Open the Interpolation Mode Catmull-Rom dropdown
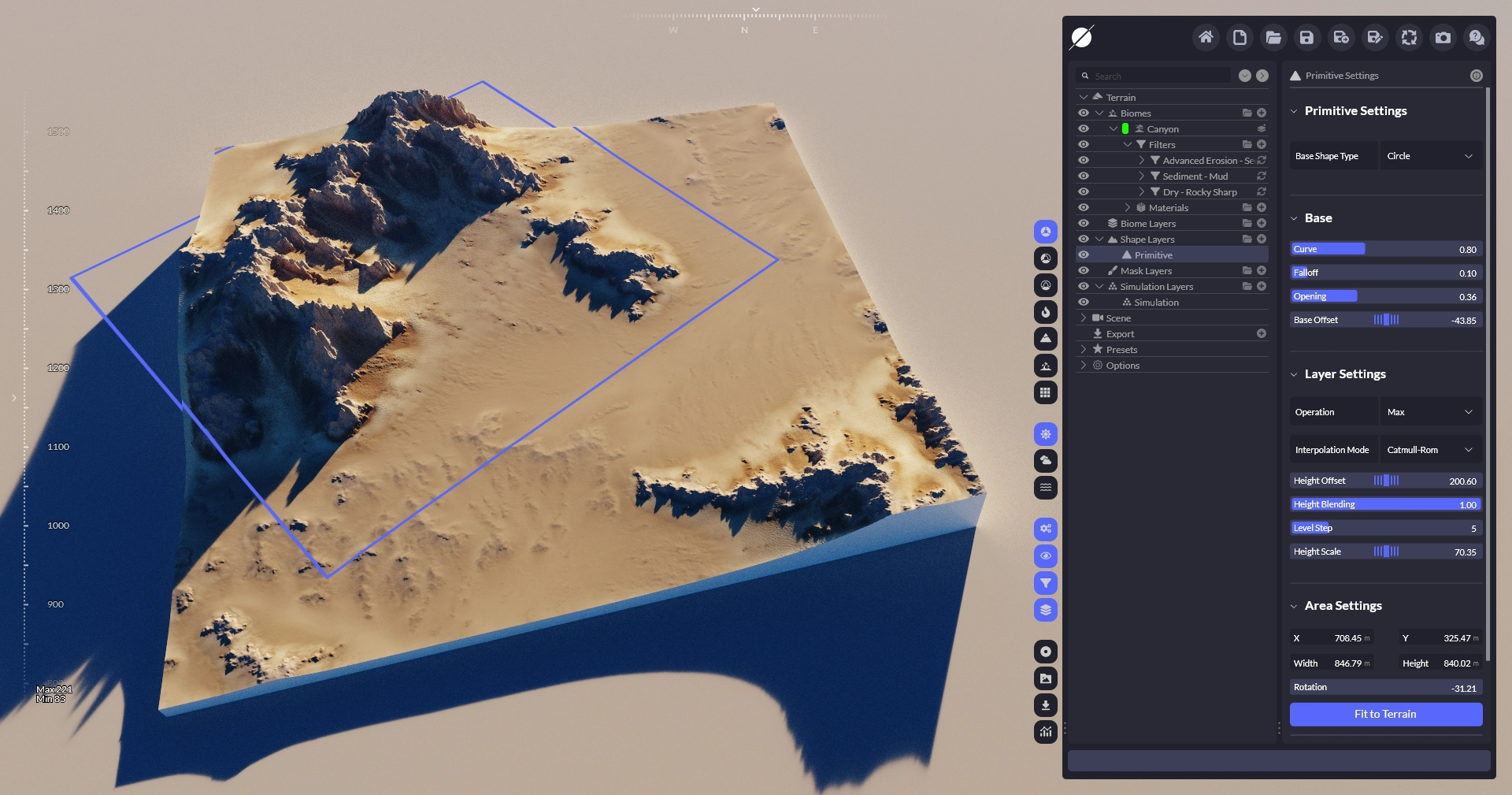Image resolution: width=1512 pixels, height=795 pixels. 1429,450
